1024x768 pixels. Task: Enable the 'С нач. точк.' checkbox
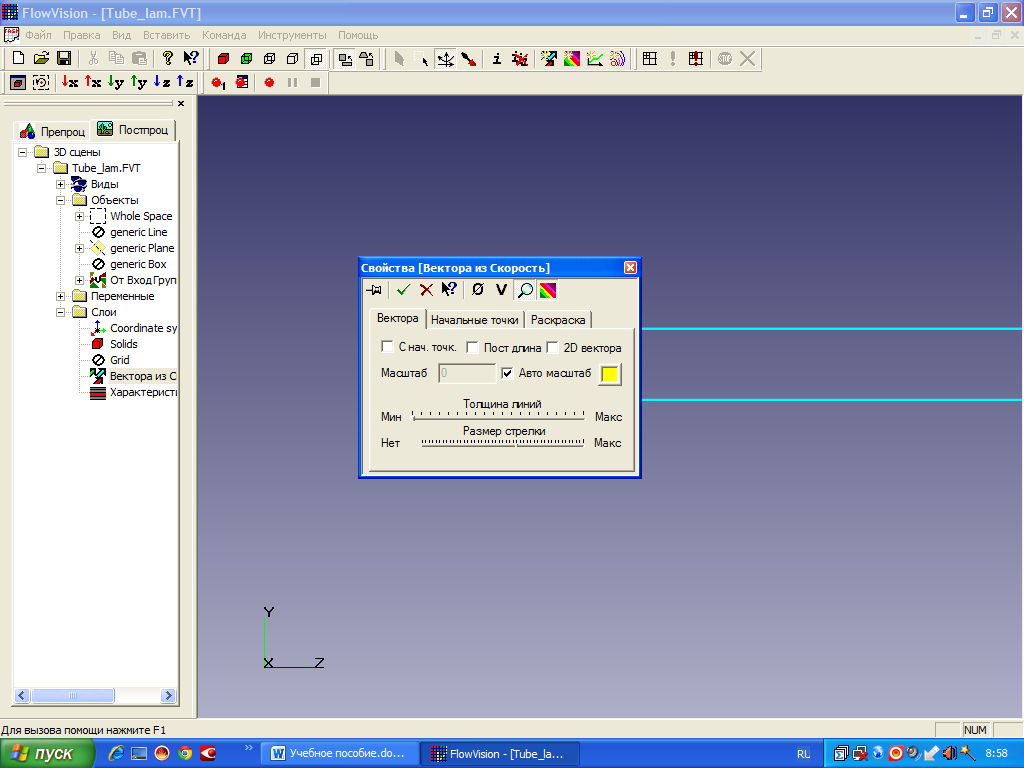[387, 347]
